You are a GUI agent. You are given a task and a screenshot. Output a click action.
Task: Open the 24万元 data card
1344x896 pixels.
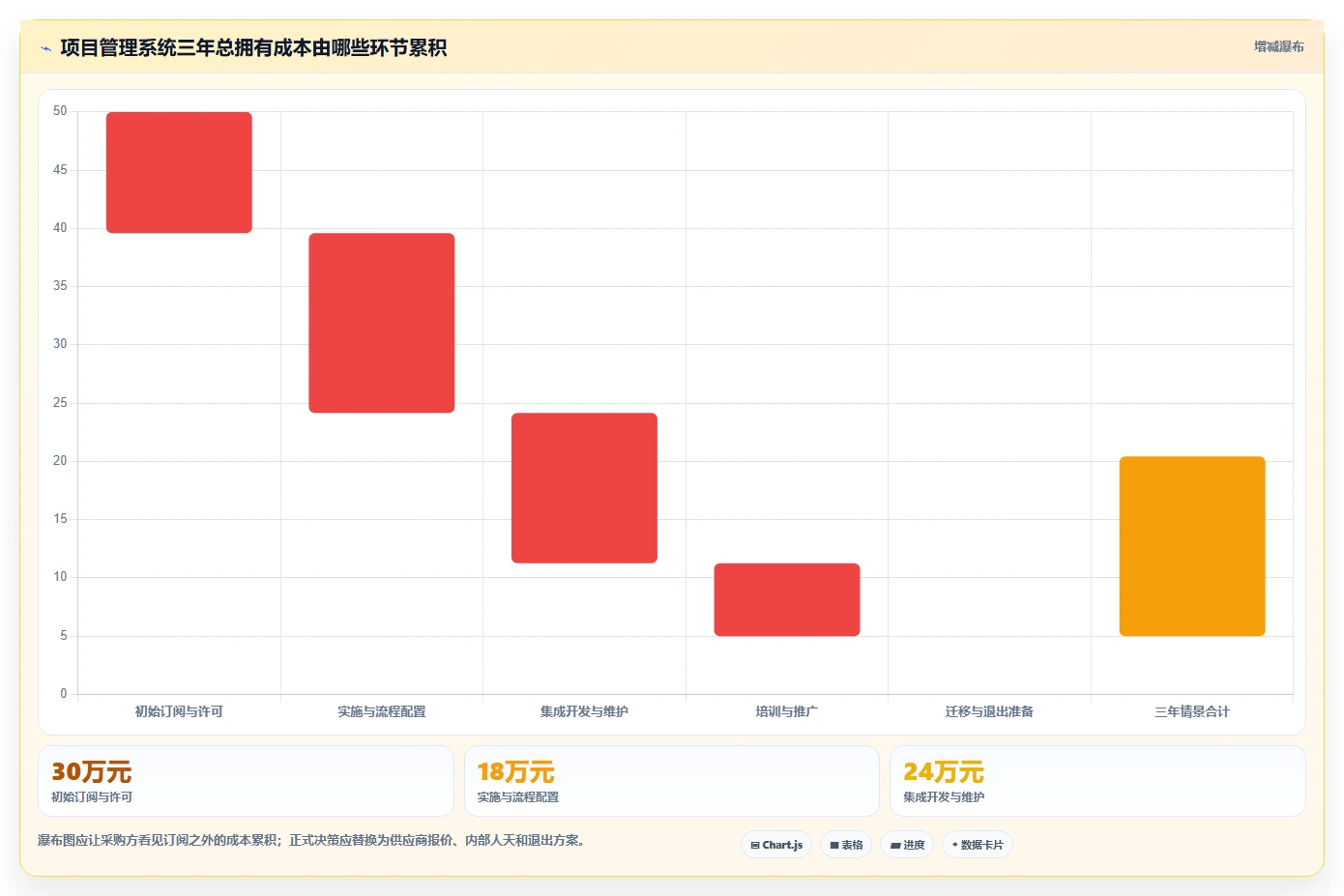point(1097,781)
